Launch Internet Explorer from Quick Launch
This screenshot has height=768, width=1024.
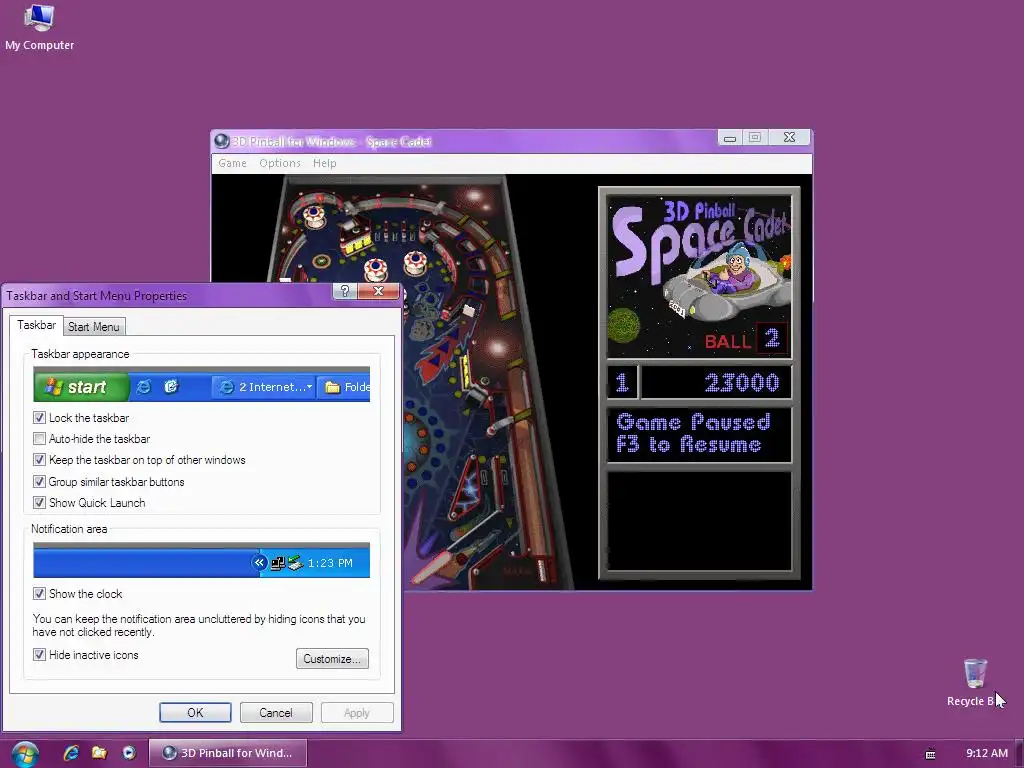[x=71, y=753]
